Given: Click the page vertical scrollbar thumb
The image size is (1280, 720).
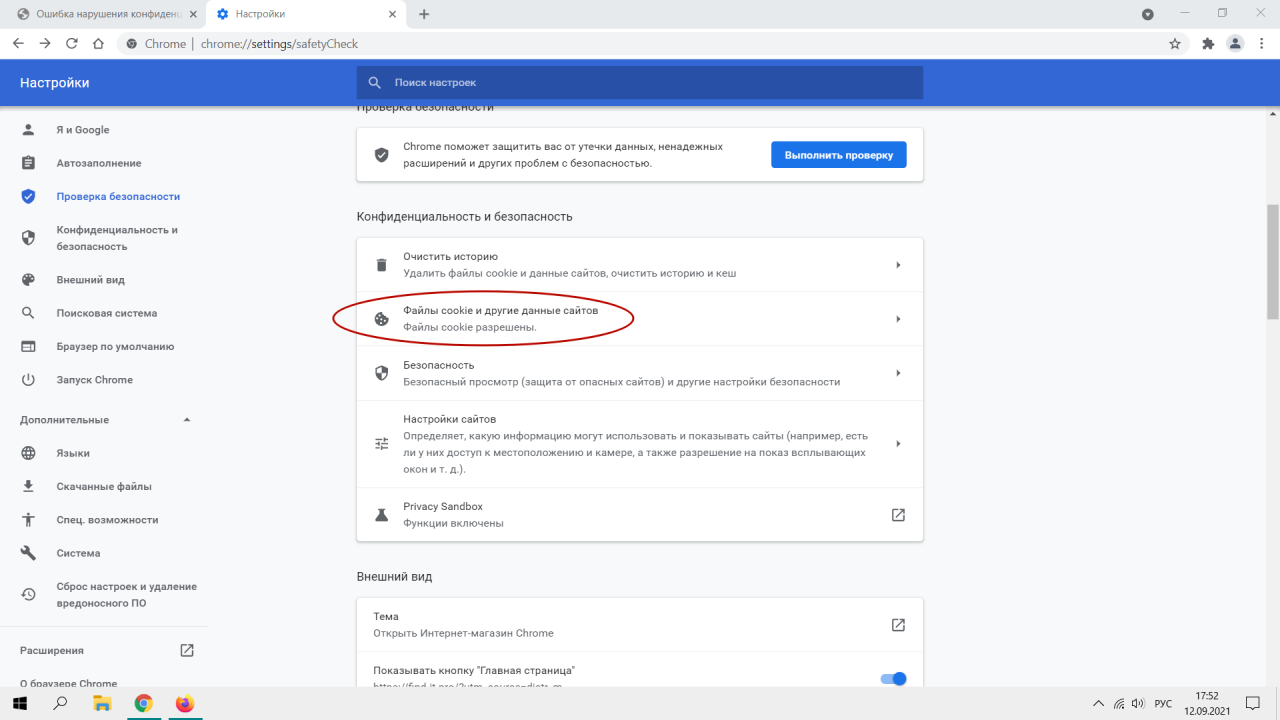Looking at the screenshot, I should 1272,260.
